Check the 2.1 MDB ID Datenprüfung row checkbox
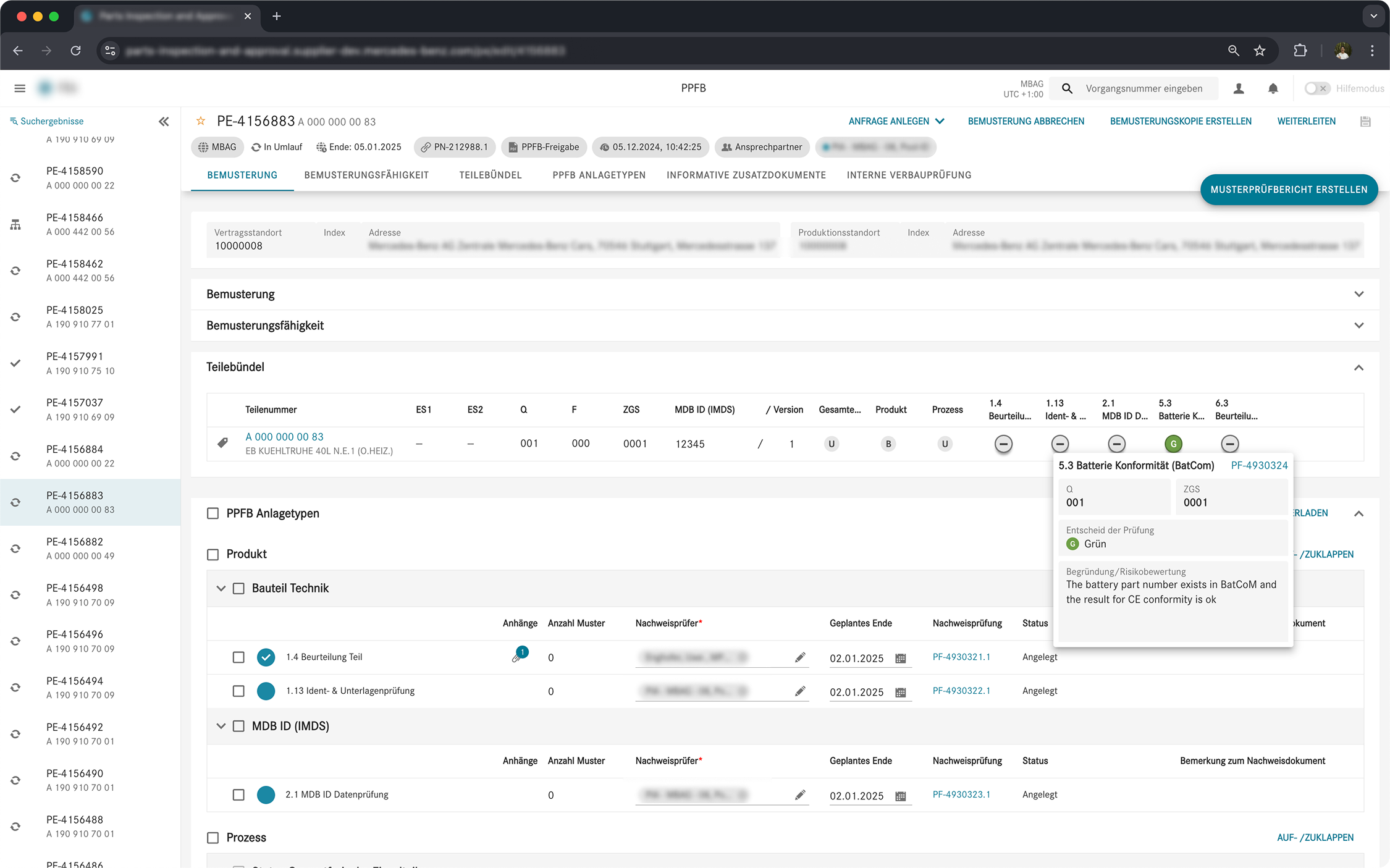This screenshot has height=868, width=1390. (x=238, y=795)
